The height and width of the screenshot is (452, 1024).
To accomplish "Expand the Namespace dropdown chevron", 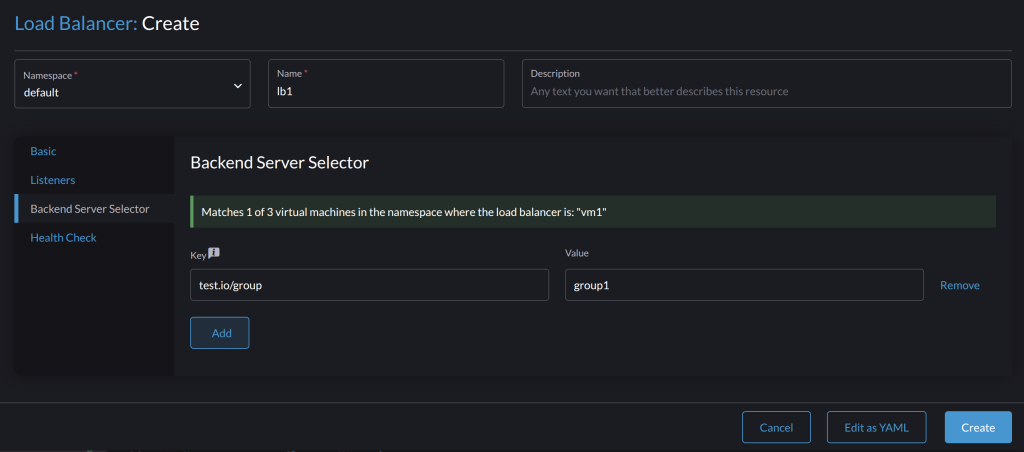I will click(x=238, y=86).
